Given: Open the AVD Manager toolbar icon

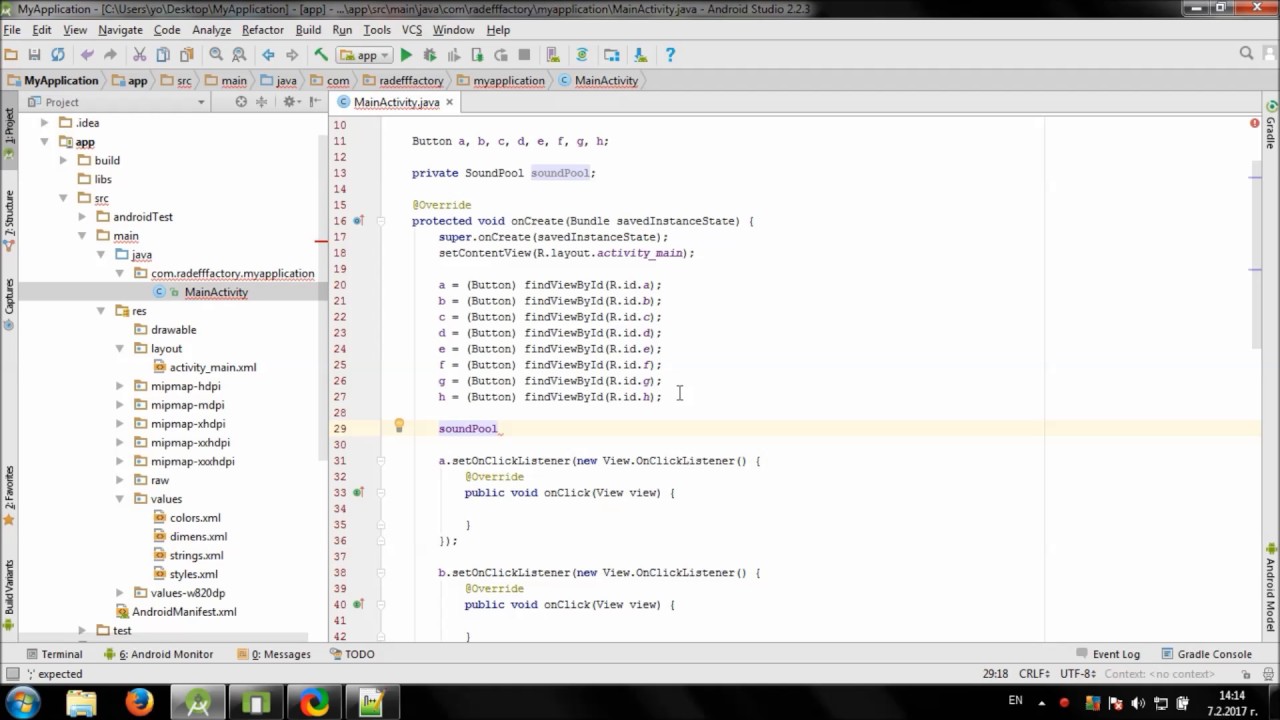Looking at the screenshot, I should (x=553, y=55).
